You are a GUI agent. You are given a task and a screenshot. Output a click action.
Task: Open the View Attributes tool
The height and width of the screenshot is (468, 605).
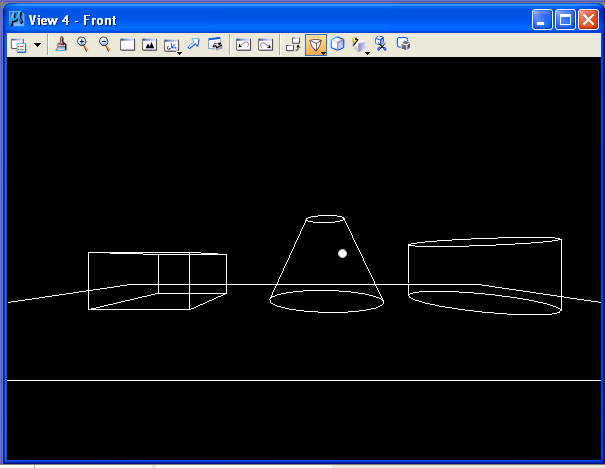tap(18, 45)
